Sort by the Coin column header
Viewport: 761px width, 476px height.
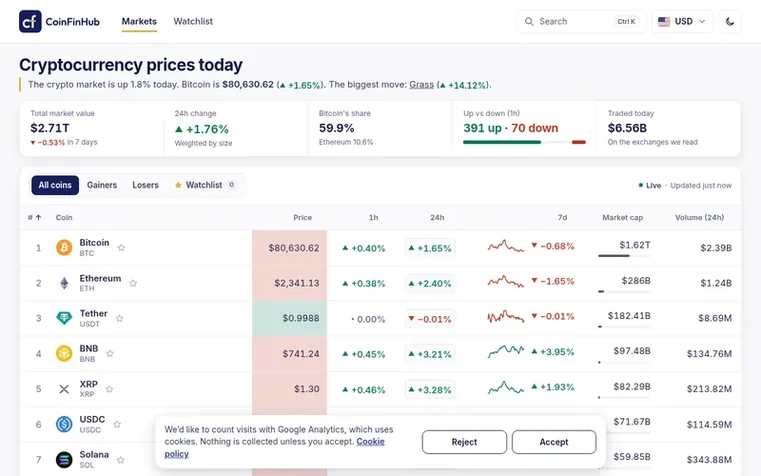[x=64, y=217]
